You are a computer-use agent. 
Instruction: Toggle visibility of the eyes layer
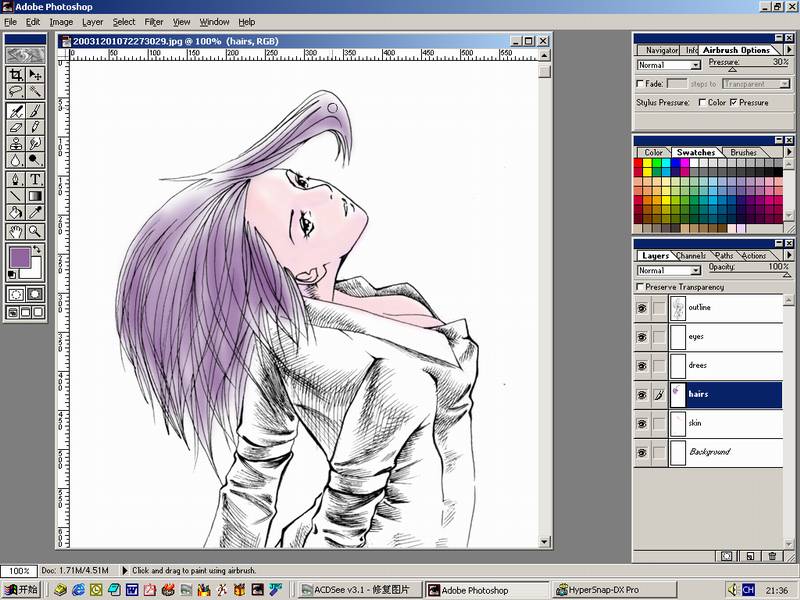(x=642, y=337)
